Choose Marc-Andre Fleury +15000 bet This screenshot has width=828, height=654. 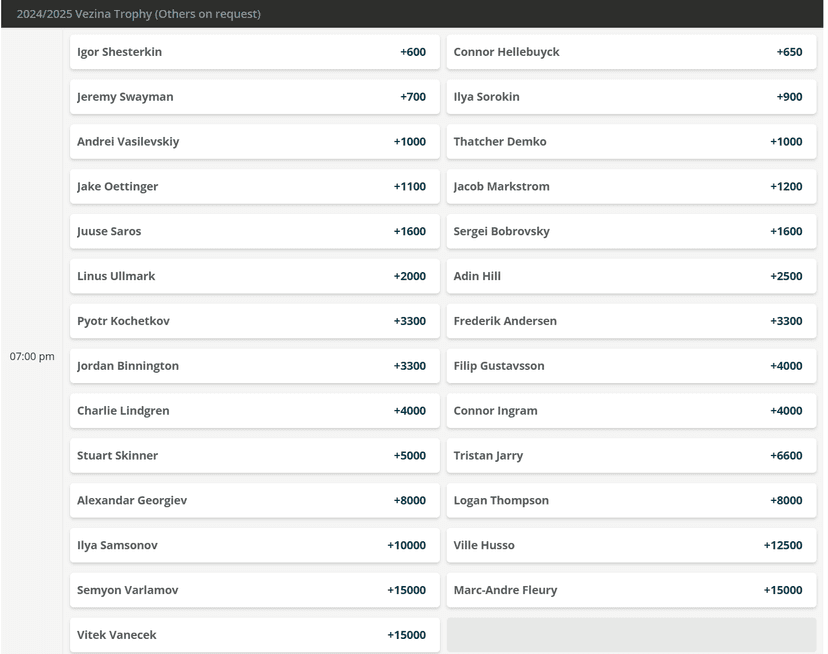pos(631,591)
